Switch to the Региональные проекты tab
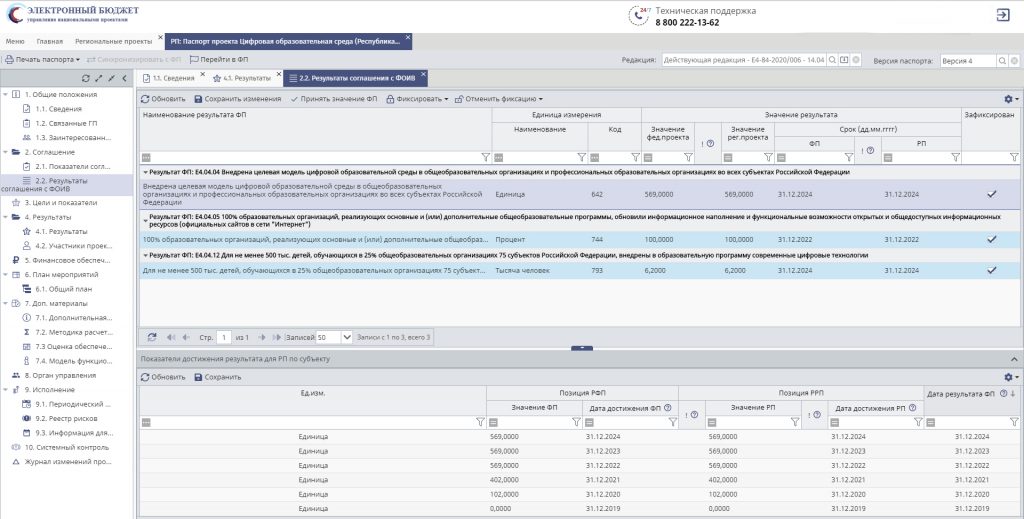1024x519 pixels. point(114,41)
